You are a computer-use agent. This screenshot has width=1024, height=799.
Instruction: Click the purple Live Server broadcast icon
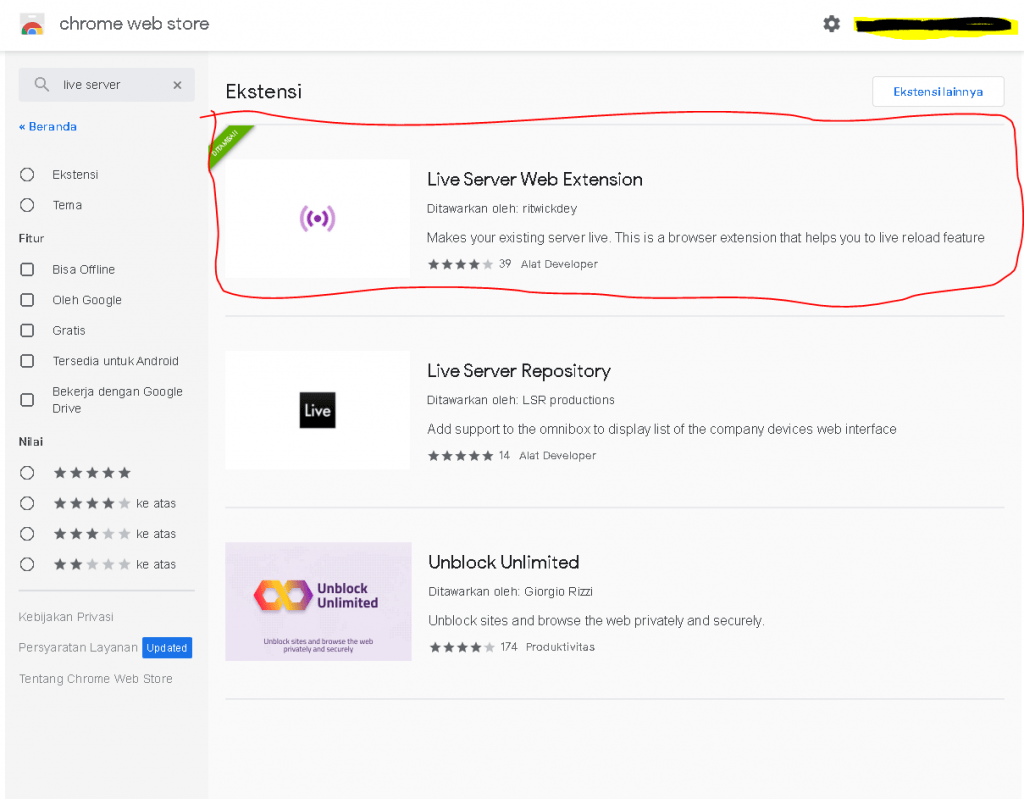coord(317,218)
